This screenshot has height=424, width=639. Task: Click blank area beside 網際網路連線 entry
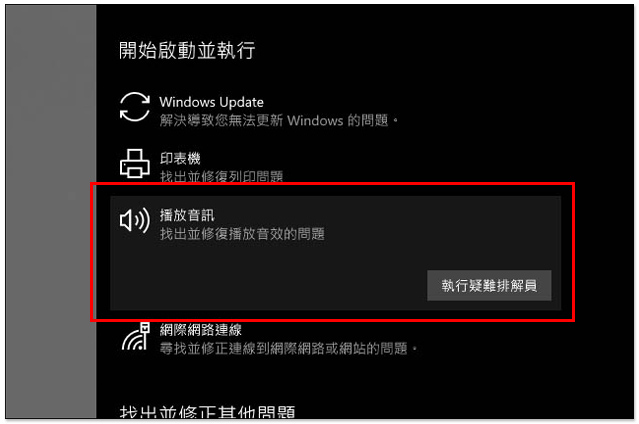[x=509, y=338]
